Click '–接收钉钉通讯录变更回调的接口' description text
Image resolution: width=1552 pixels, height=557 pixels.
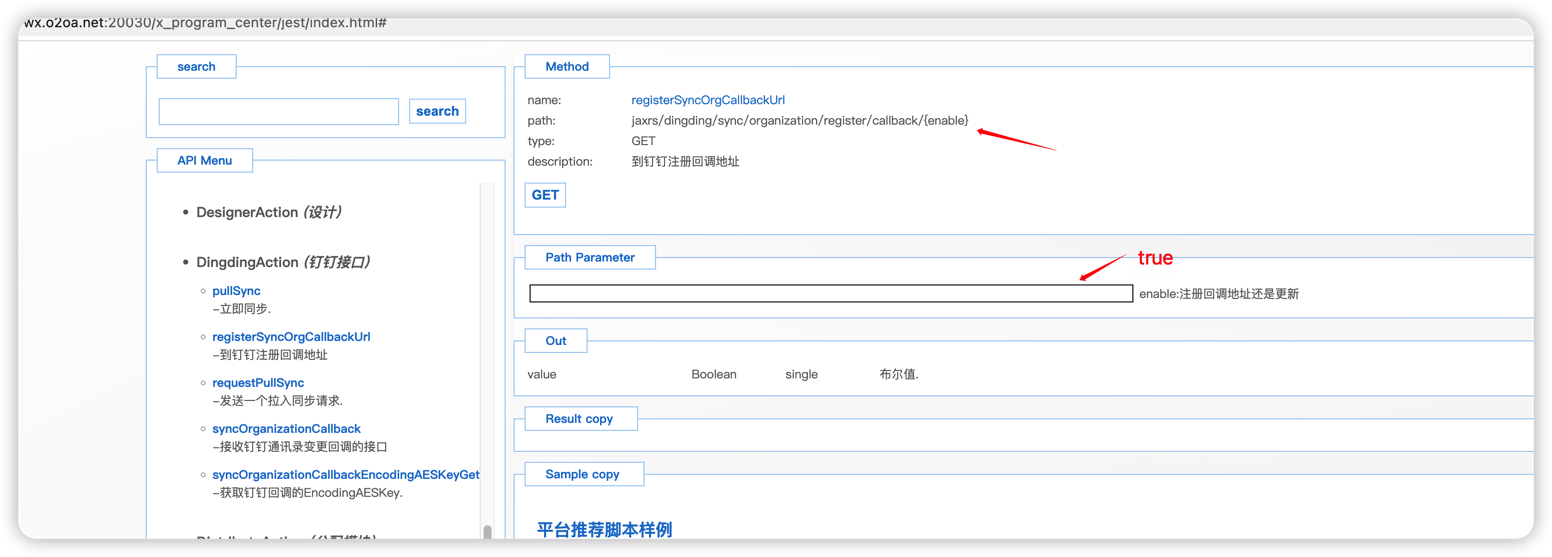(300, 447)
